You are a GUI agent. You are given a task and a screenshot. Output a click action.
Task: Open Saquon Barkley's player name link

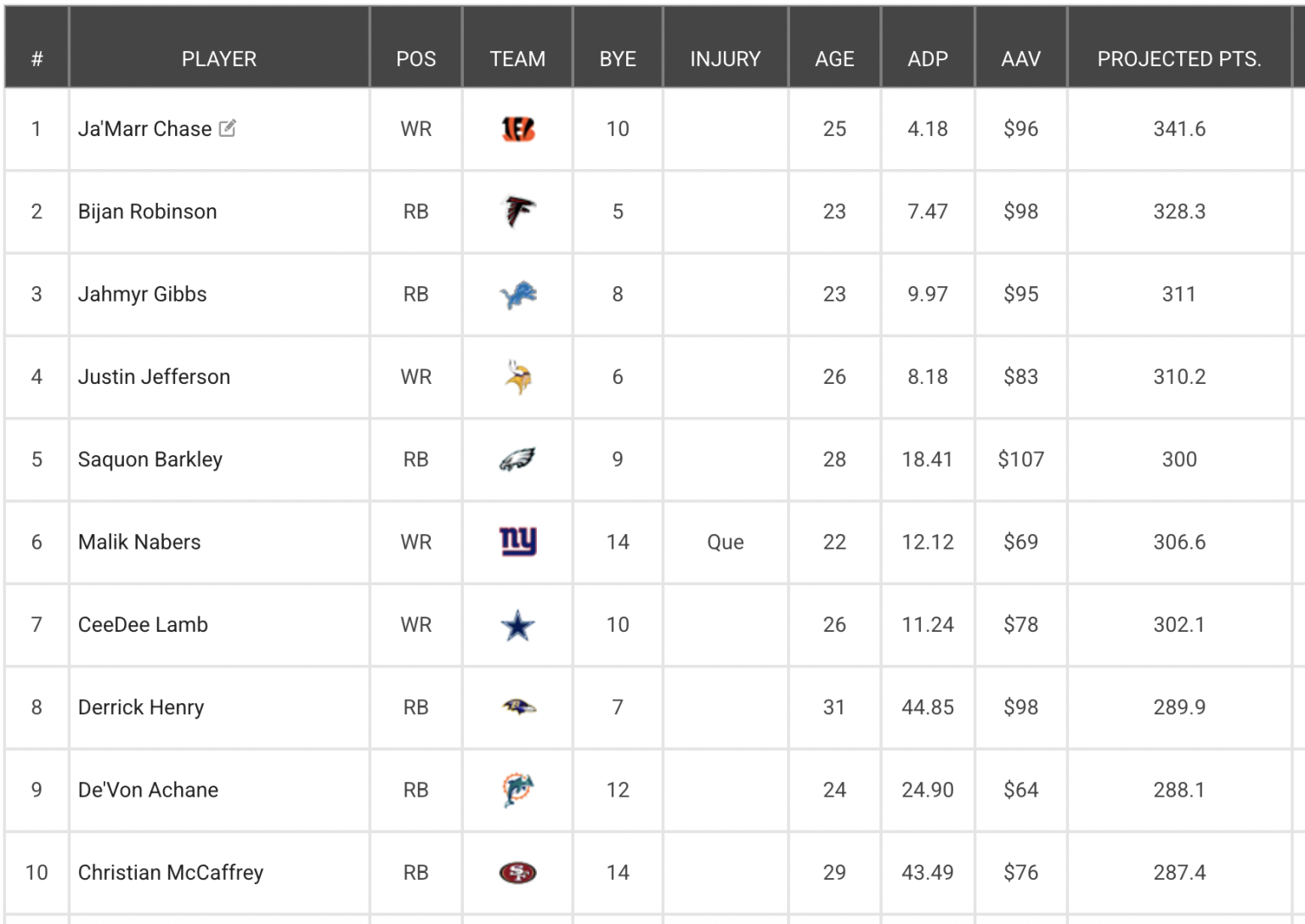pos(150,459)
